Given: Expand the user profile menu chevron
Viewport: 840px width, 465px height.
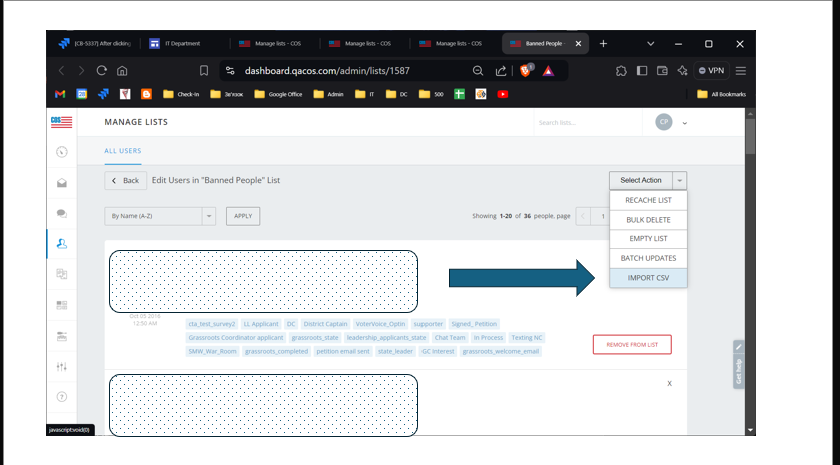Looking at the screenshot, I should [685, 123].
